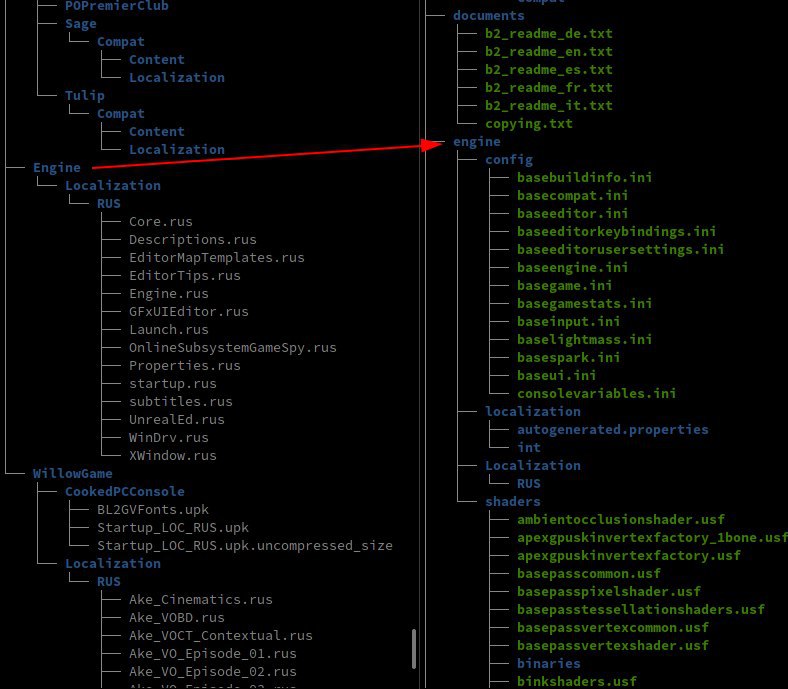Click the WillowGame directory name
Image resolution: width=788 pixels, height=689 pixels.
coord(72,474)
